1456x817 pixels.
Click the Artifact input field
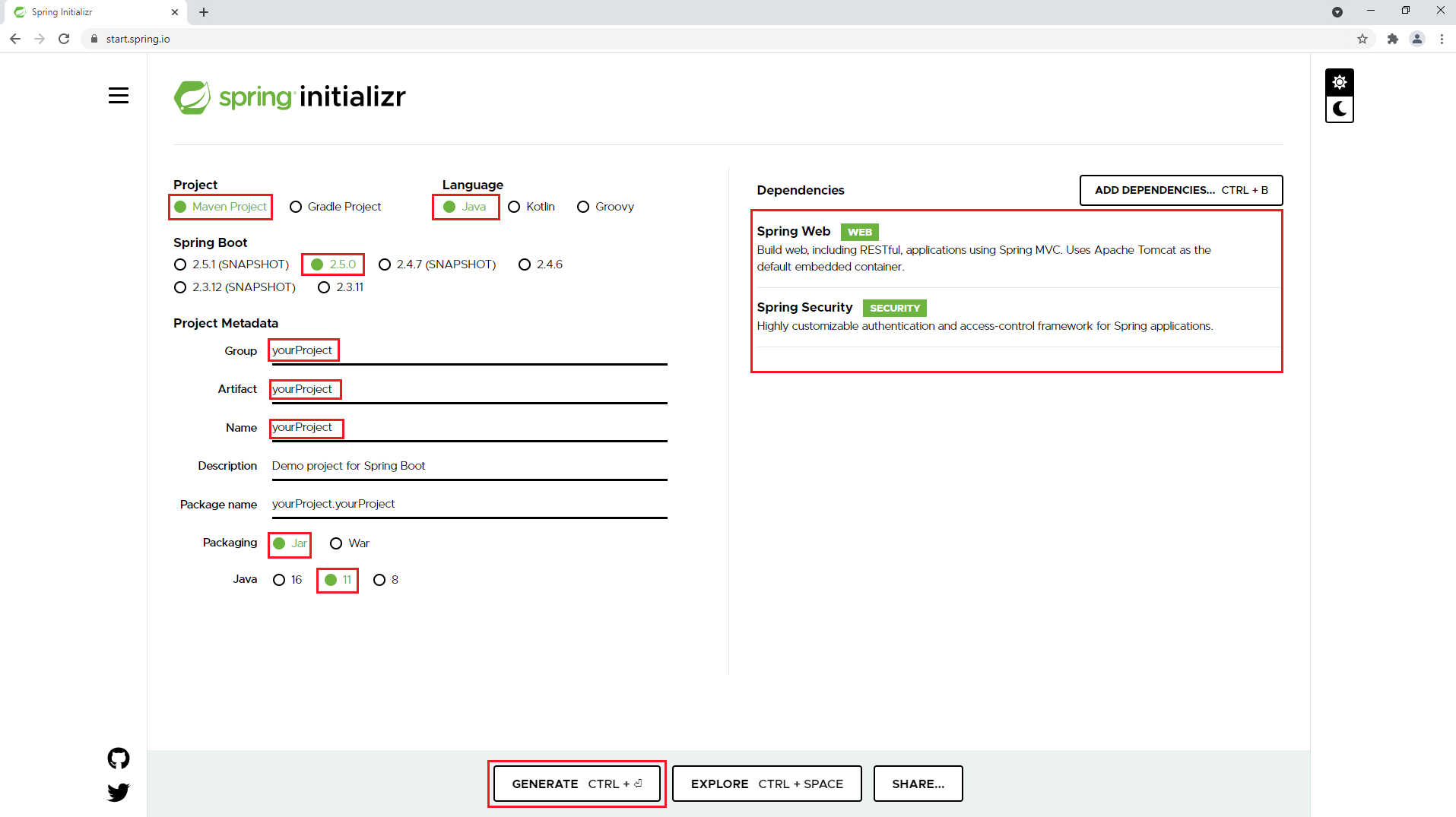[469, 390]
